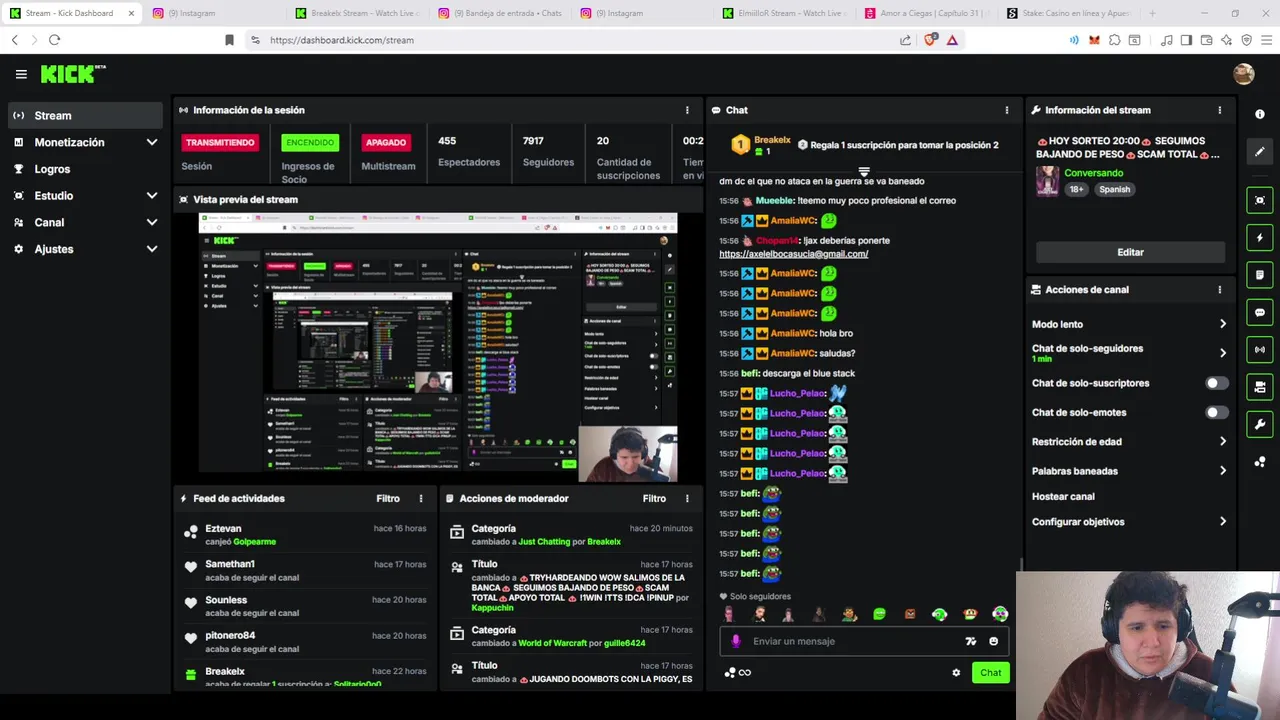Click the Brave Rewards triangle icon
This screenshot has width=1280, height=720.
(x=952, y=40)
